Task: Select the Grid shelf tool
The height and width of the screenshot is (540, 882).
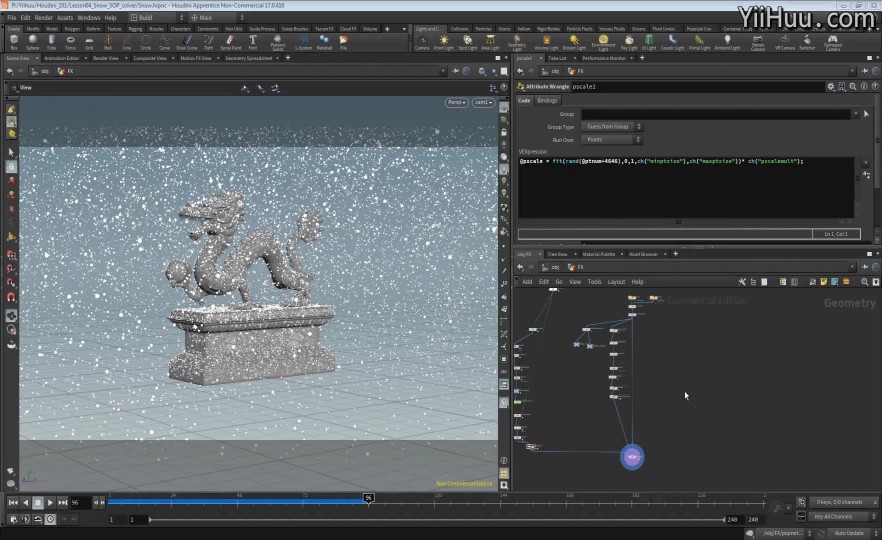Action: (89, 42)
